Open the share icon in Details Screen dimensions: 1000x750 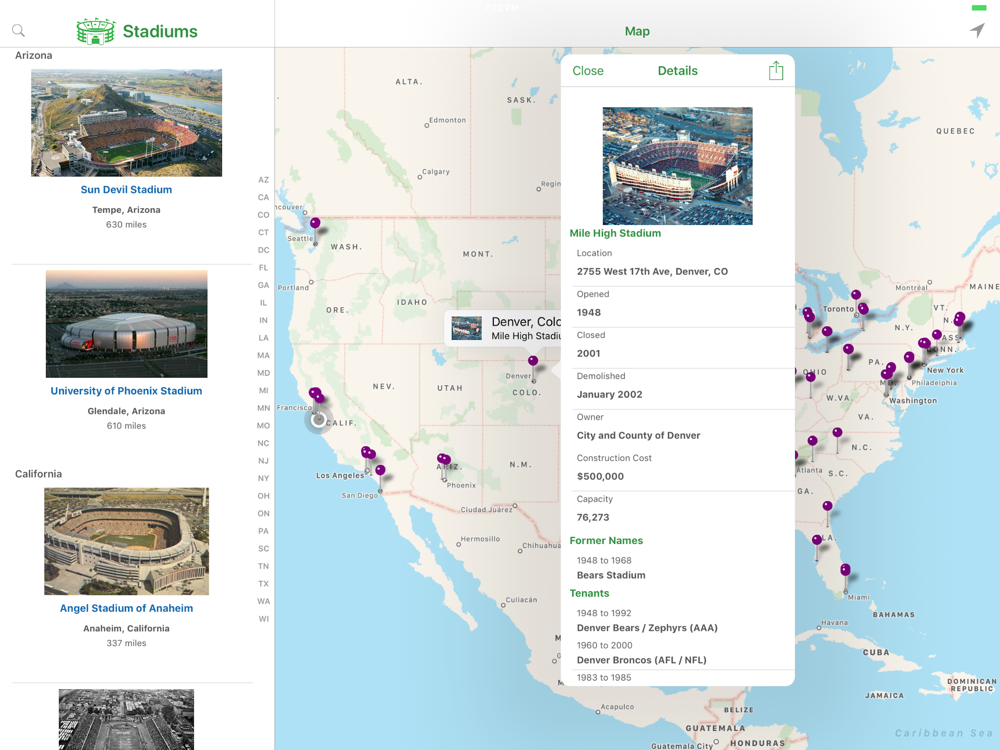tap(776, 70)
